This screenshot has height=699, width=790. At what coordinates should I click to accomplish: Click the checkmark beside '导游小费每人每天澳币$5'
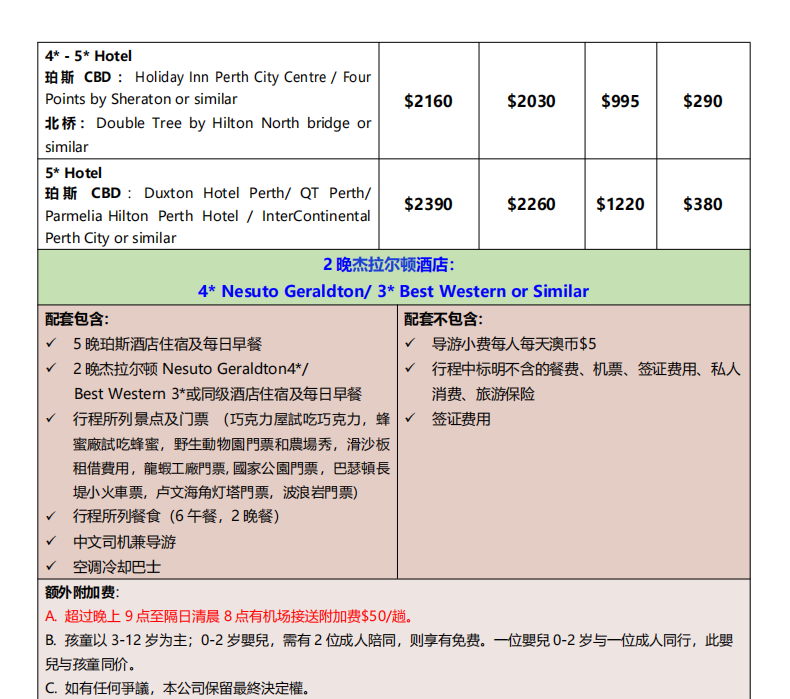410,344
